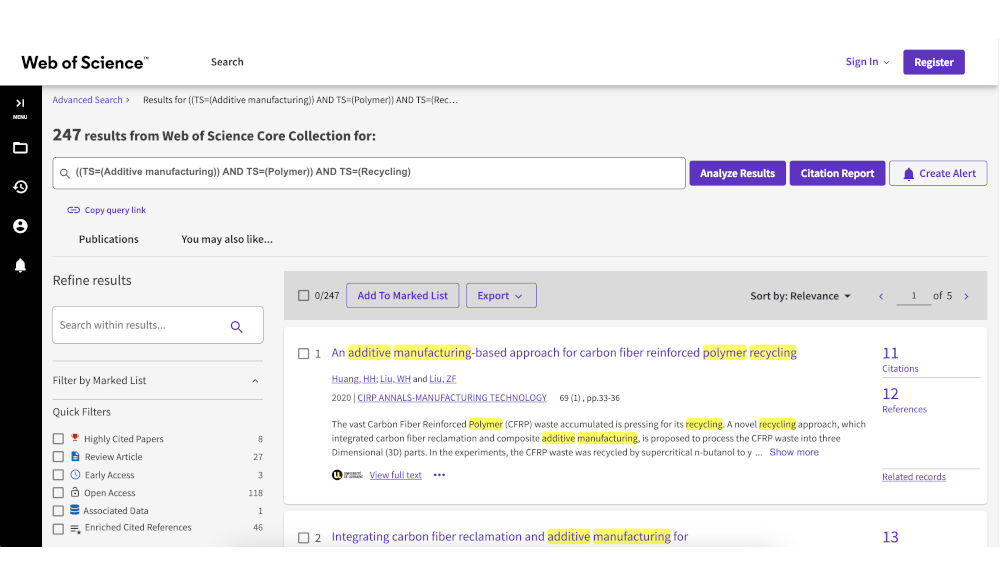Select the Publications tab

coord(109,240)
